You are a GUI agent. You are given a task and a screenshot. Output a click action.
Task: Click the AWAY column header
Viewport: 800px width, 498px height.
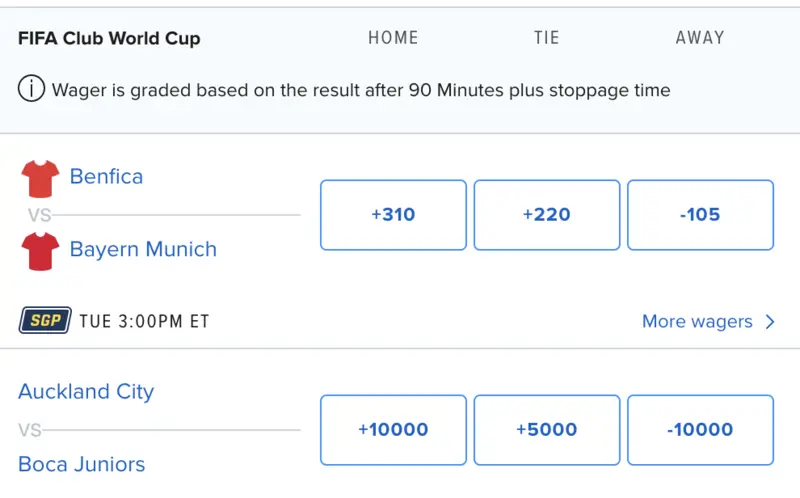pyautogui.click(x=700, y=38)
